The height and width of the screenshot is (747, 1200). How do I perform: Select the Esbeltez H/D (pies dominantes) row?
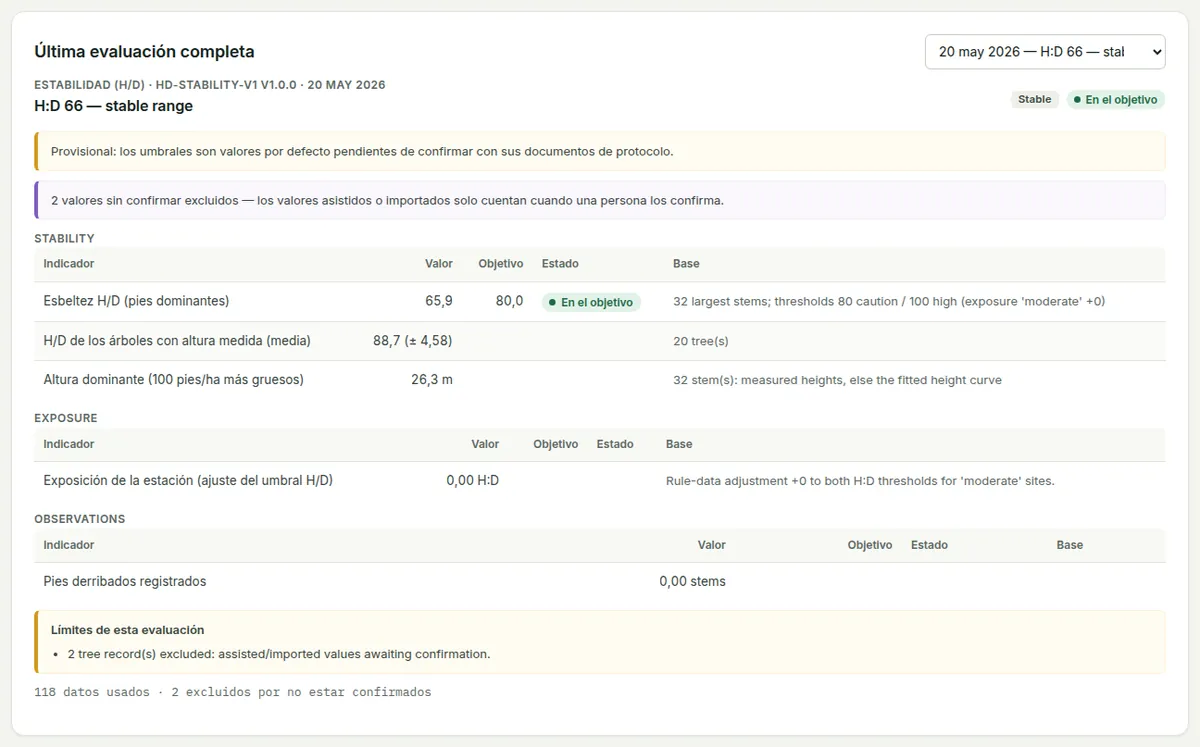pyautogui.click(x=600, y=301)
